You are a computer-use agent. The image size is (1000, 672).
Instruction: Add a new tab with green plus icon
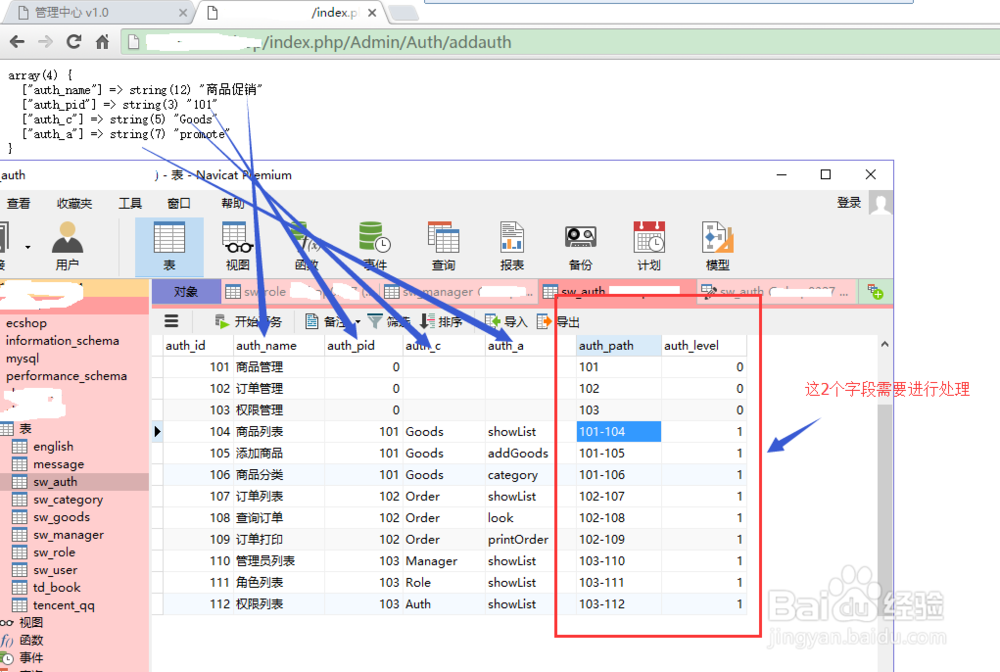click(875, 292)
